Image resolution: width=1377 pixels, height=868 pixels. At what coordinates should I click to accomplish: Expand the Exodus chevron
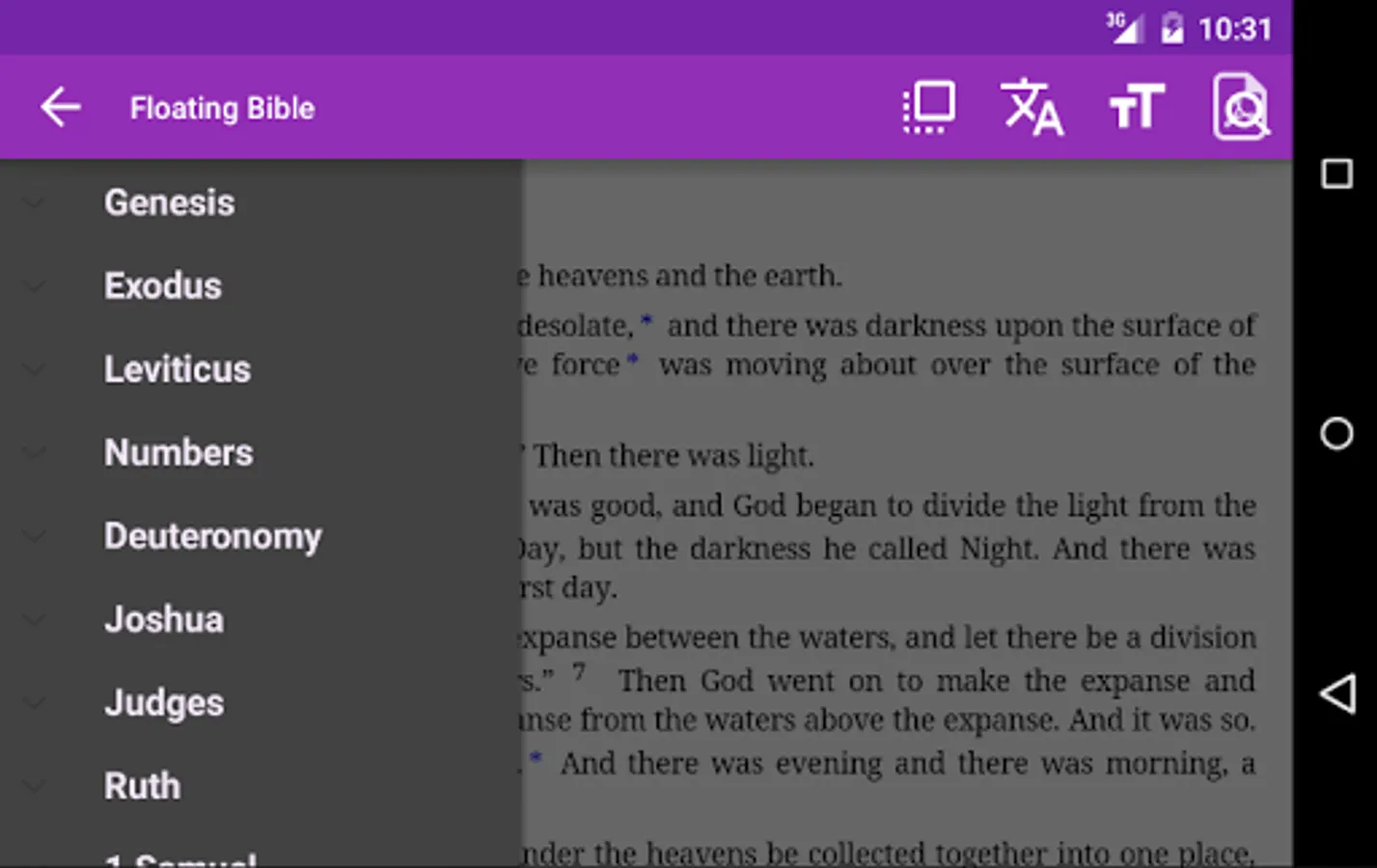(34, 286)
